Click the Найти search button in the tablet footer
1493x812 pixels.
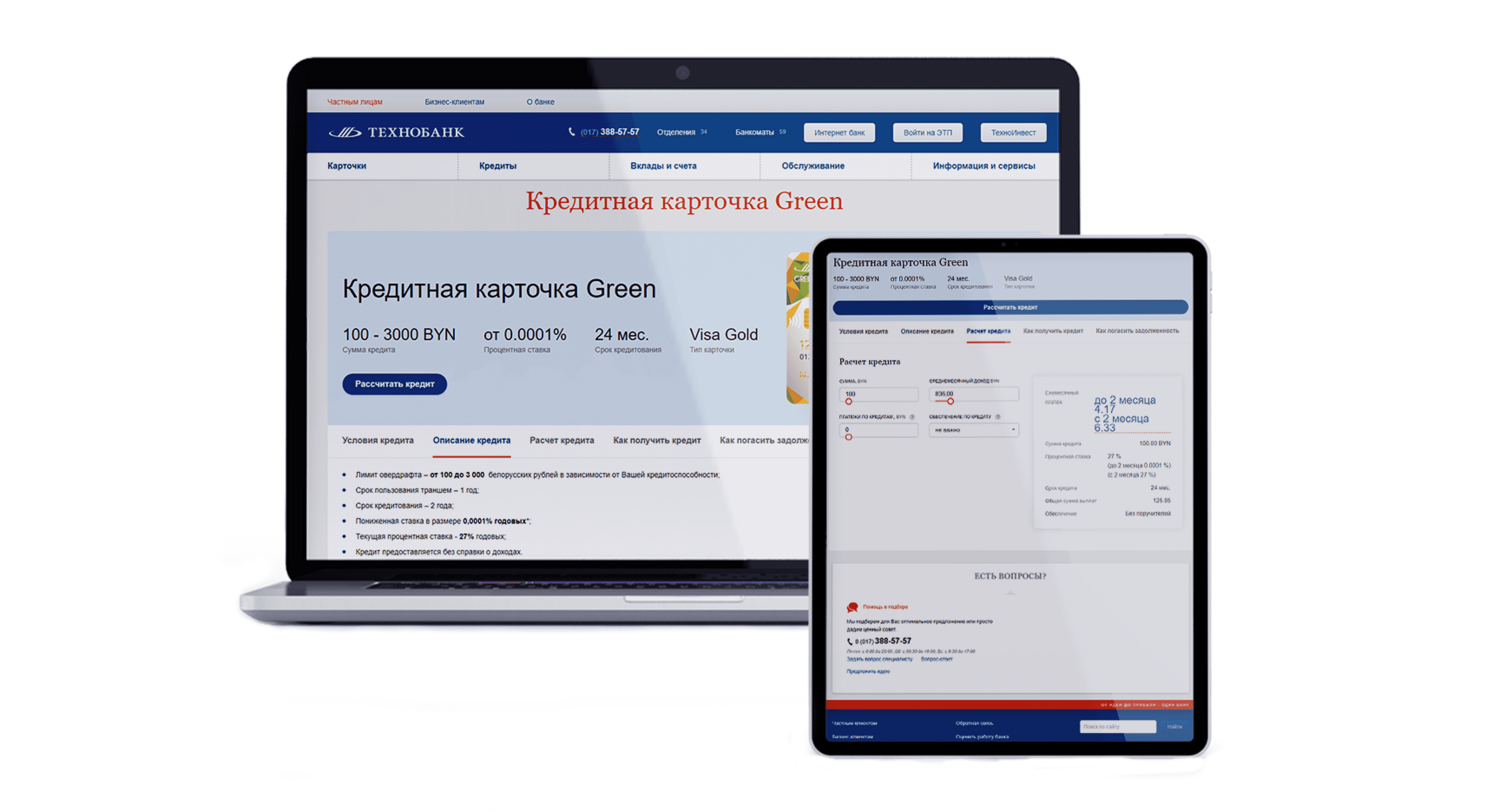1174,726
